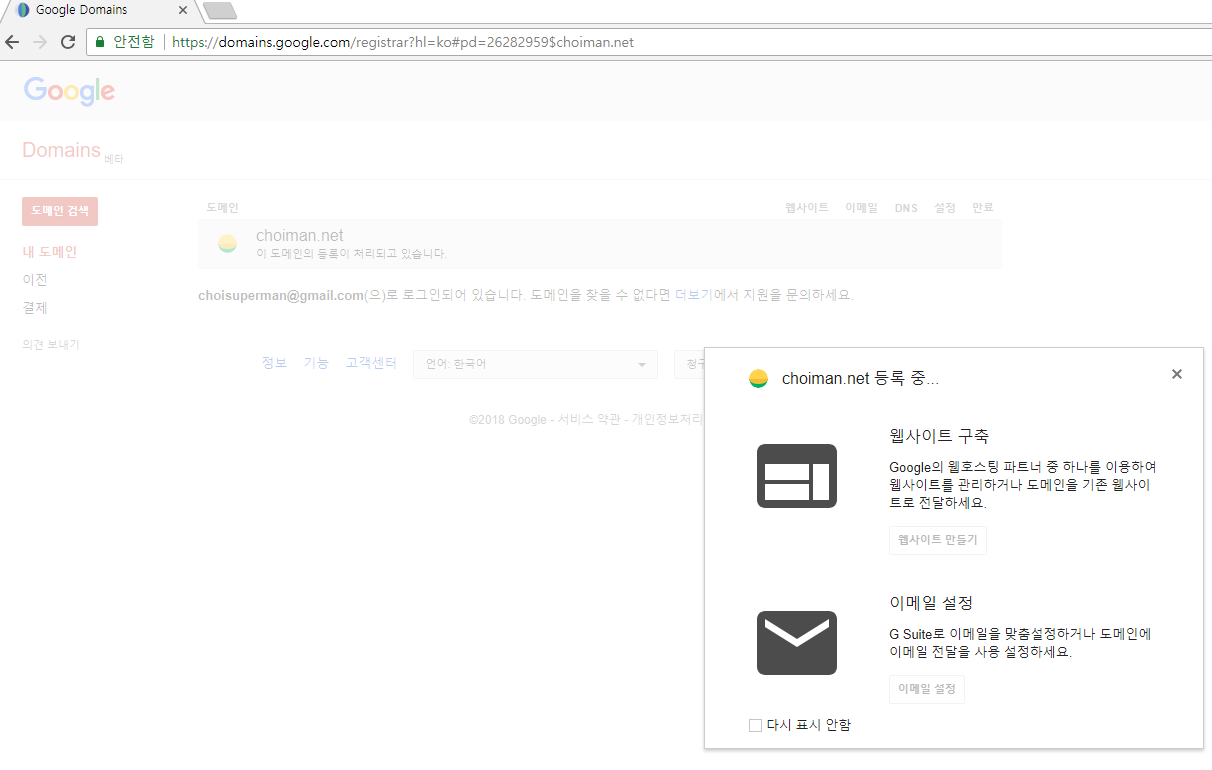This screenshot has width=1212, height=770.
Task: Click the 더보기 support link
Action: 694,295
